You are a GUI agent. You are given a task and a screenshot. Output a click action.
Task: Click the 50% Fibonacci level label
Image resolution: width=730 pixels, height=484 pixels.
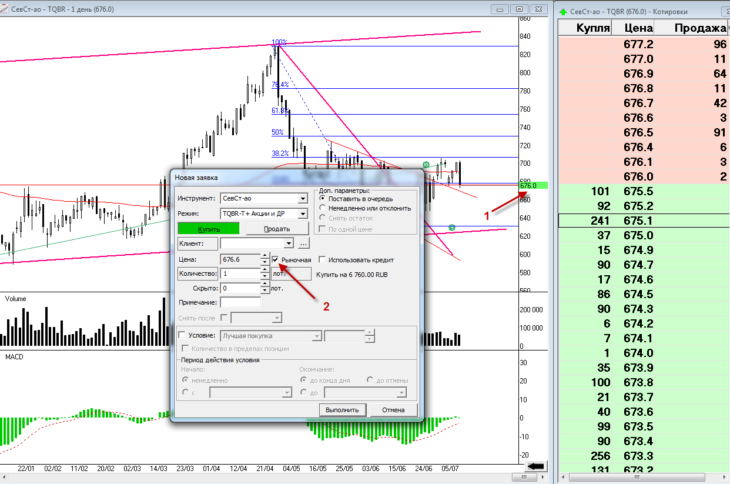coord(277,132)
